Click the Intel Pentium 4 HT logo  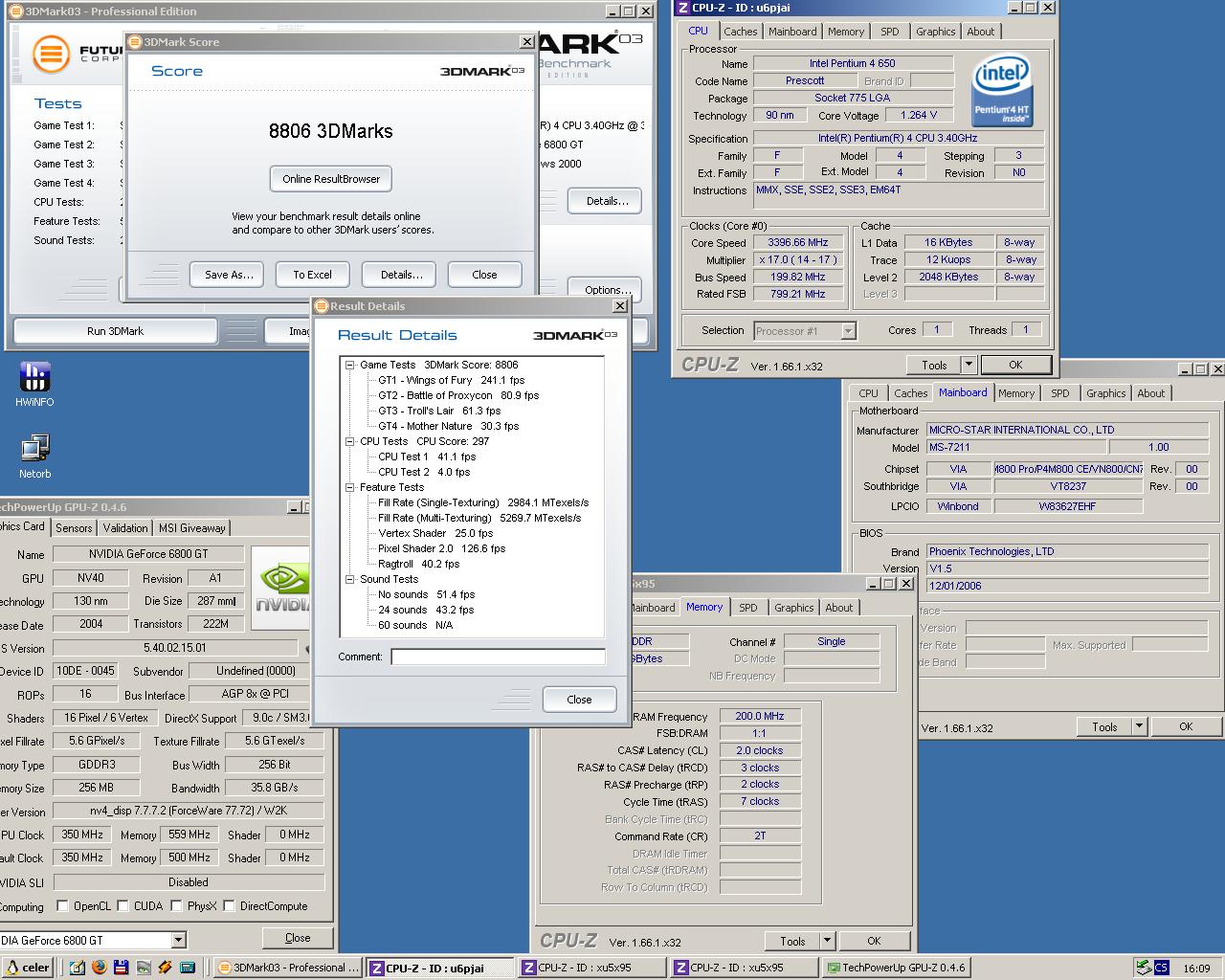(x=1002, y=91)
